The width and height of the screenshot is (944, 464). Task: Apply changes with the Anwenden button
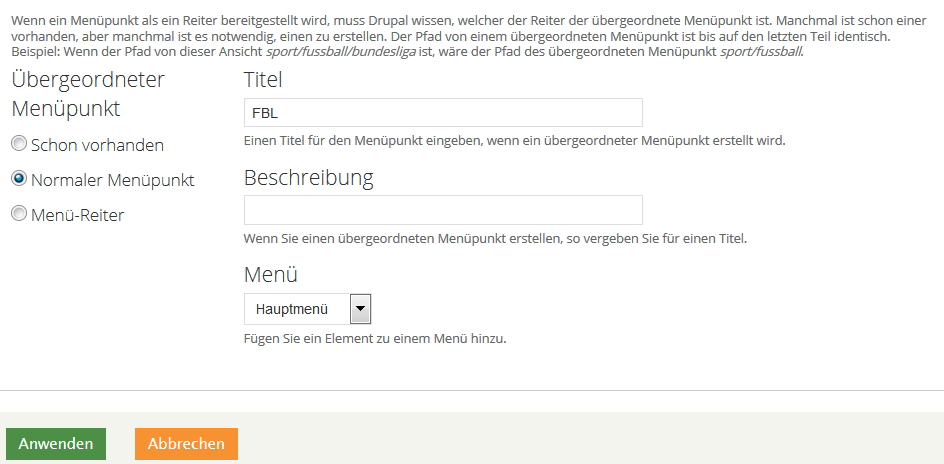point(56,444)
